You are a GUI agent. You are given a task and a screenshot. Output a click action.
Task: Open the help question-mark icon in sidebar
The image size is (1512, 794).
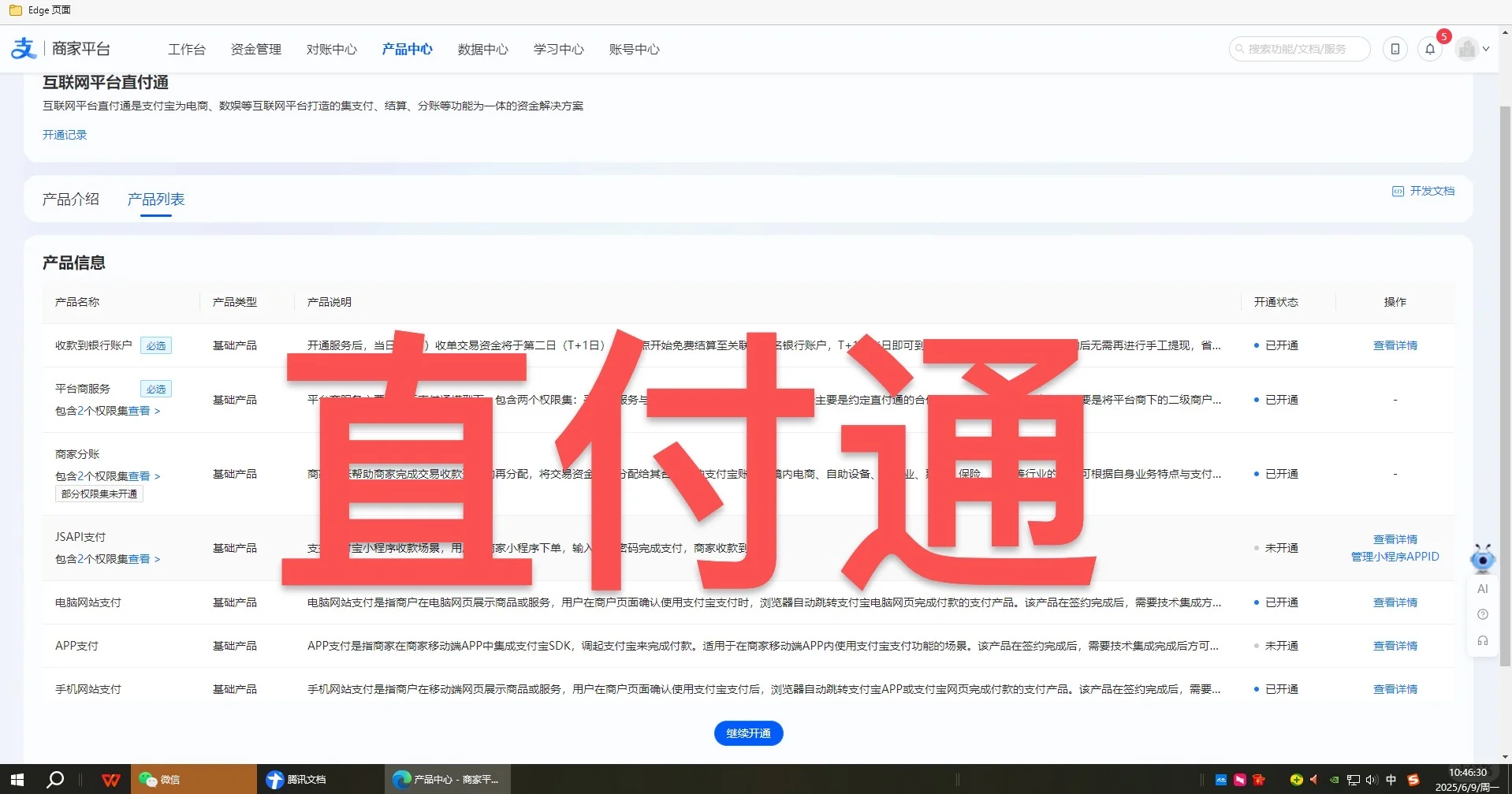(x=1482, y=614)
